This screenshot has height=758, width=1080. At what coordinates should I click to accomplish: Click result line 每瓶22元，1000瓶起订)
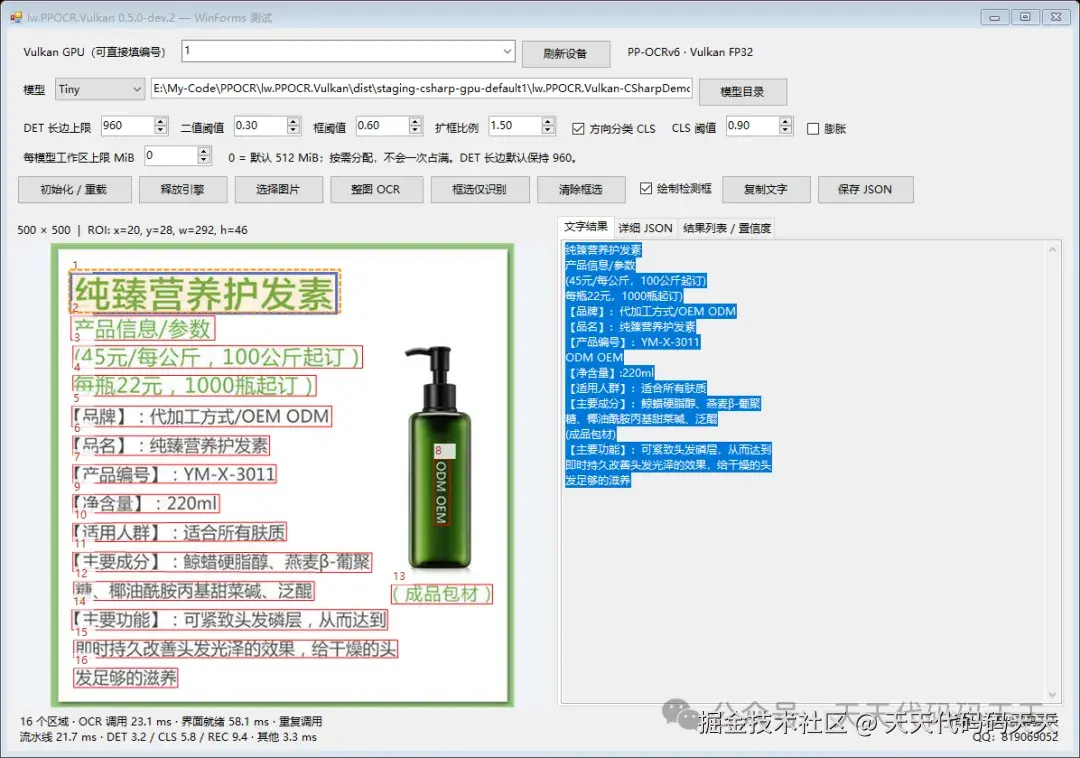coord(624,296)
